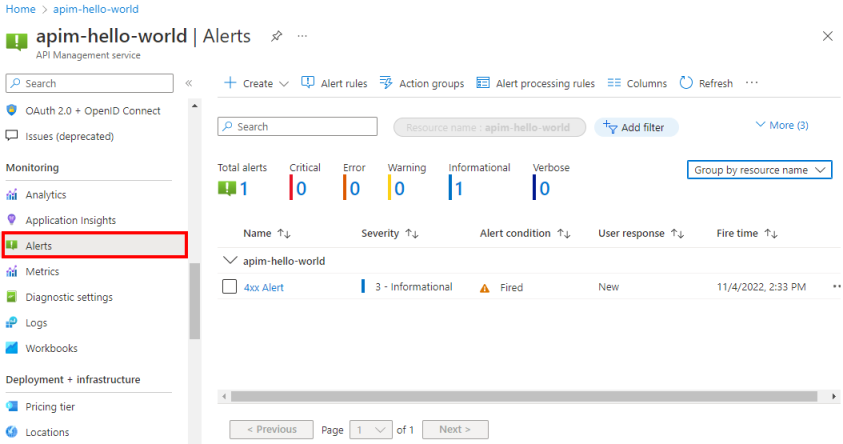Click the alerts Search field
The image size is (843, 444).
pyautogui.click(x=297, y=127)
